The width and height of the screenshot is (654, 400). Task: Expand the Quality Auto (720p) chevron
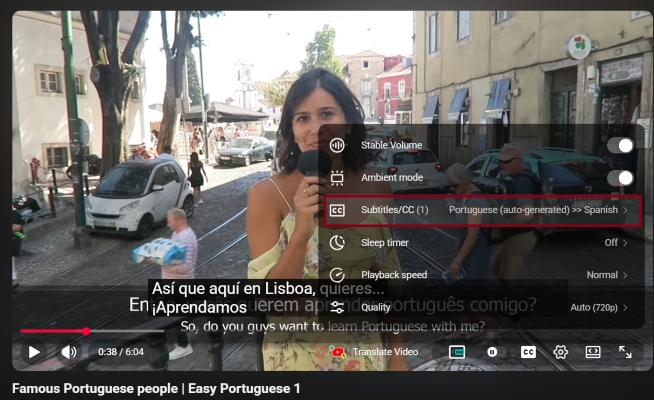point(625,307)
